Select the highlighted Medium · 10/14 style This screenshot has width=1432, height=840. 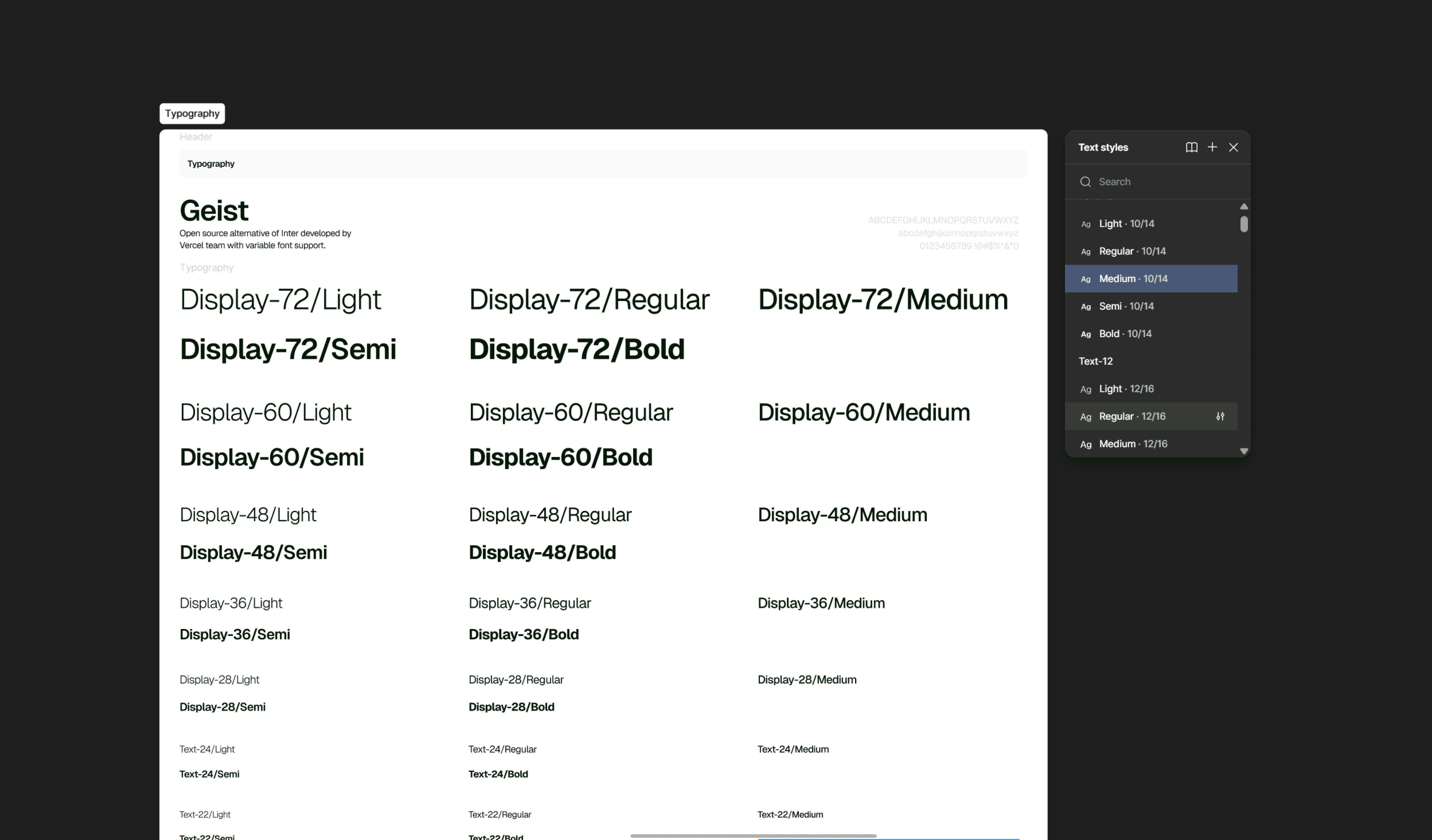[1133, 278]
